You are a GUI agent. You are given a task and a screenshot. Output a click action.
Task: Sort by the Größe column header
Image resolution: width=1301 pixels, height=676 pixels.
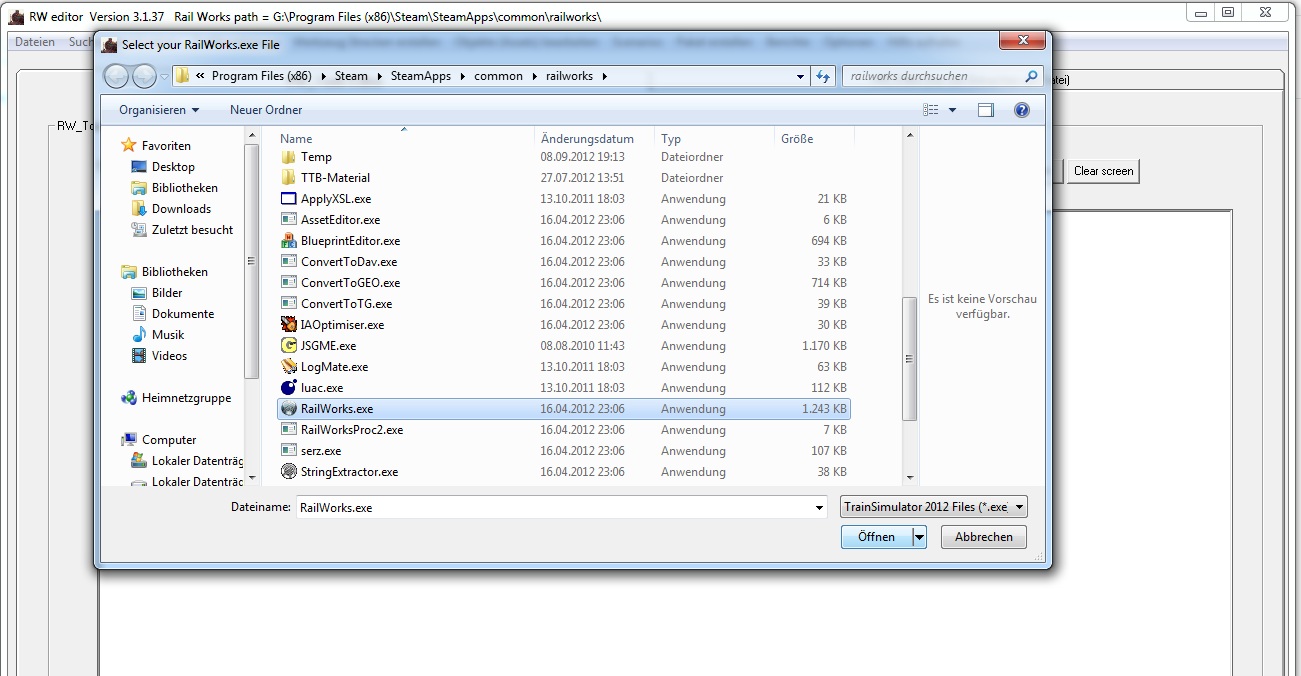(x=797, y=139)
